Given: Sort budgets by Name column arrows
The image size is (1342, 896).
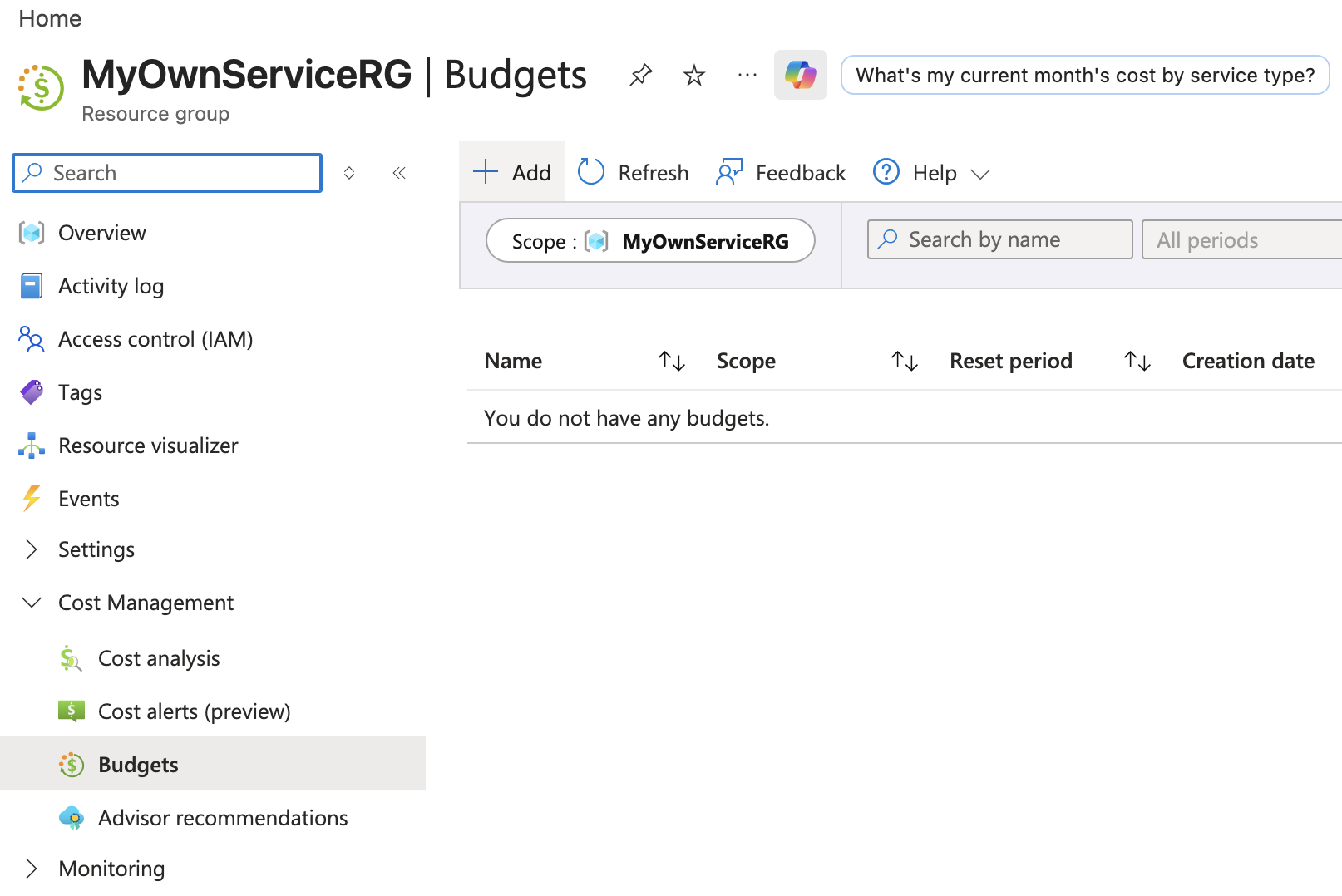Looking at the screenshot, I should [672, 361].
